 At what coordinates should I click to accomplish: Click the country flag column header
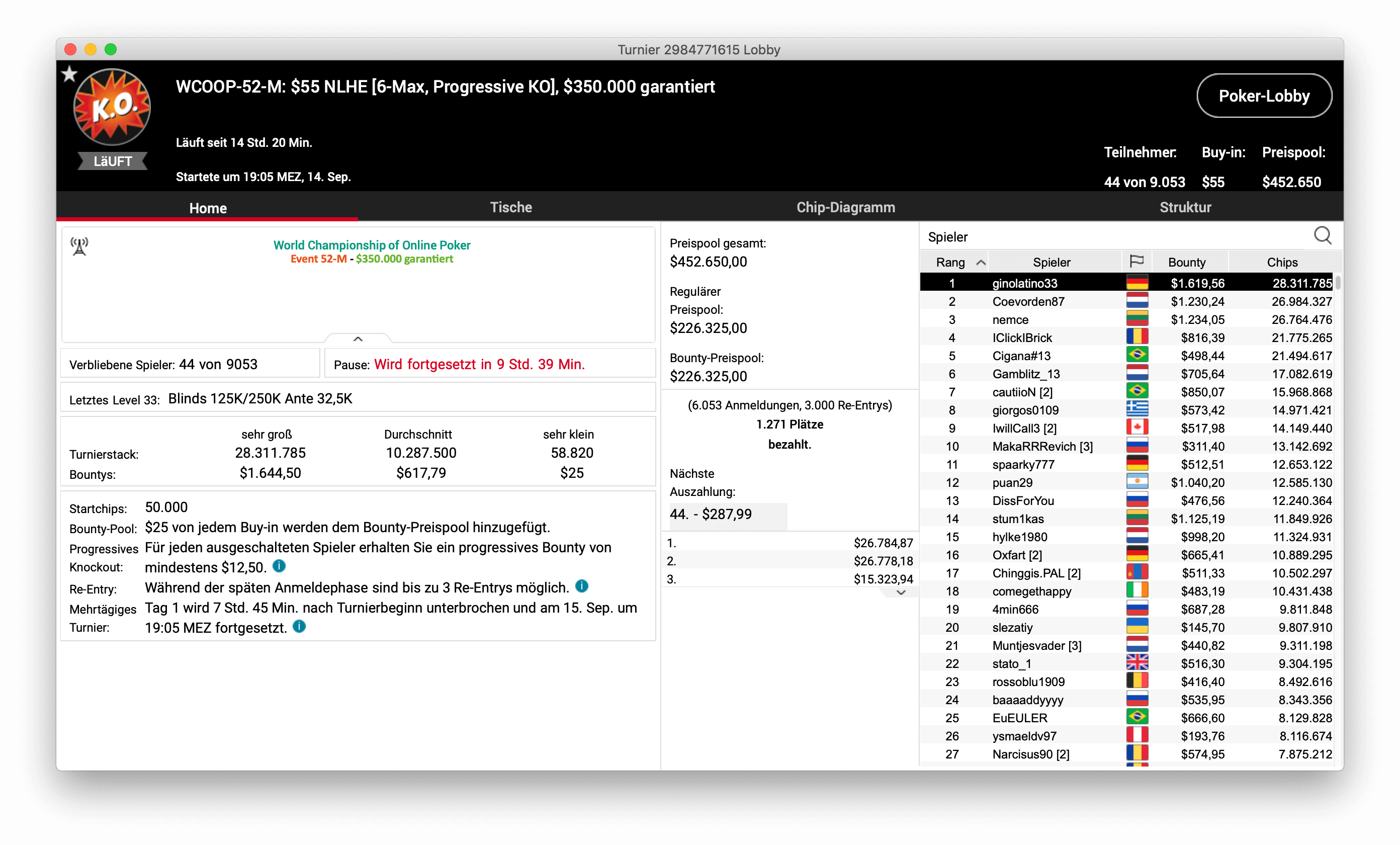coord(1136,262)
